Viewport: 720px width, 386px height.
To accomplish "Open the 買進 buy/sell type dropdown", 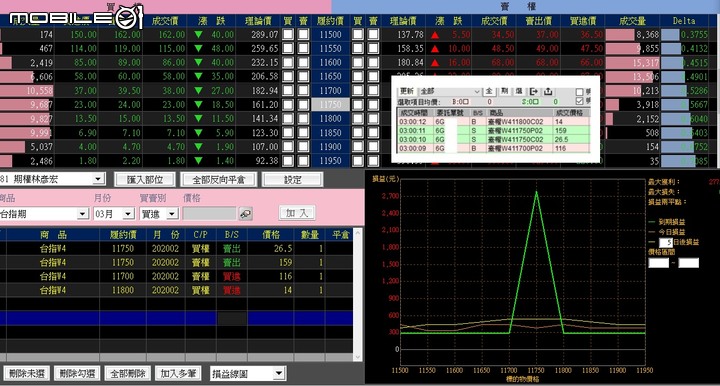I will coord(172,213).
